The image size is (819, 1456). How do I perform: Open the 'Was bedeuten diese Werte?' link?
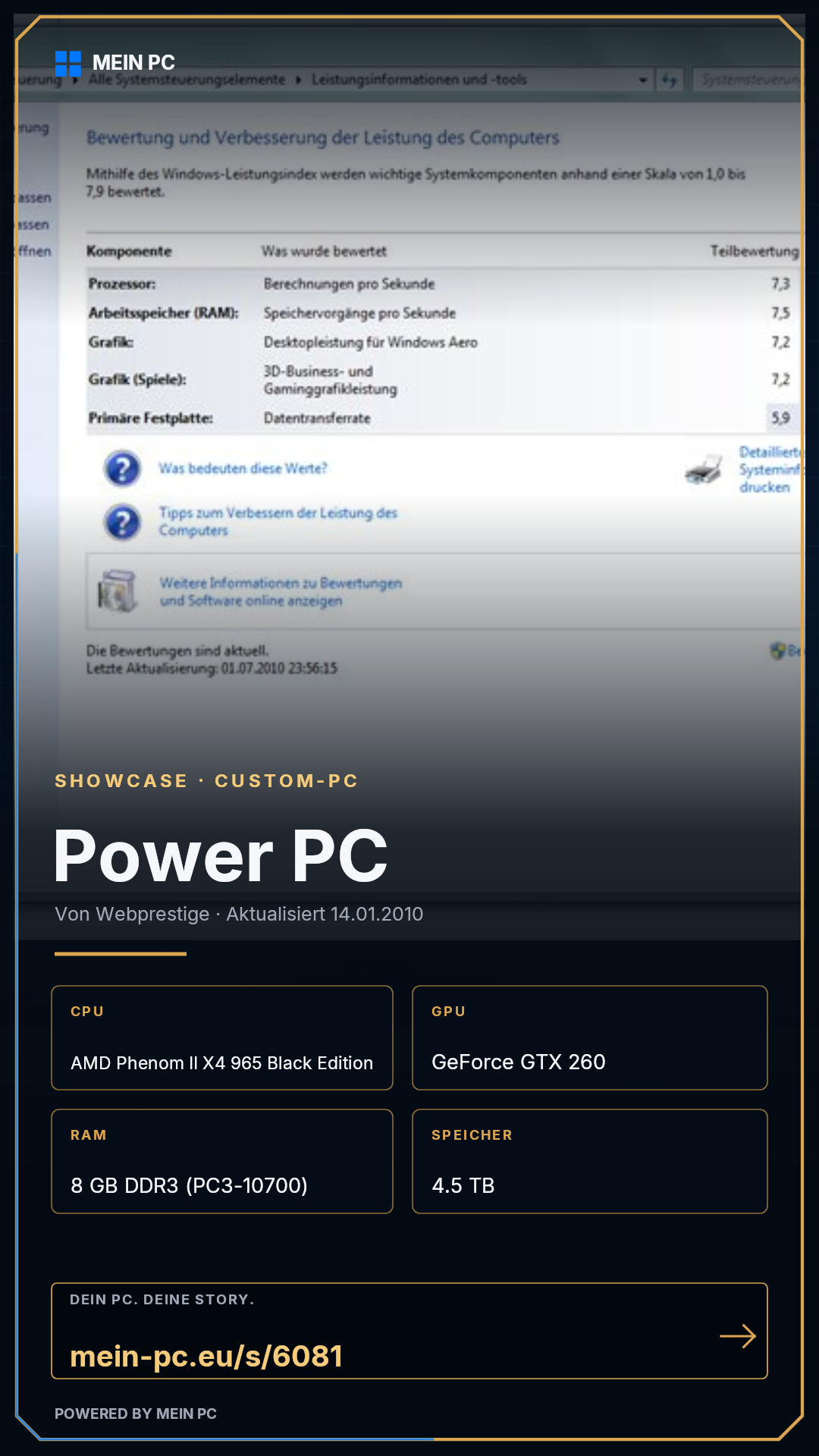[x=243, y=469]
